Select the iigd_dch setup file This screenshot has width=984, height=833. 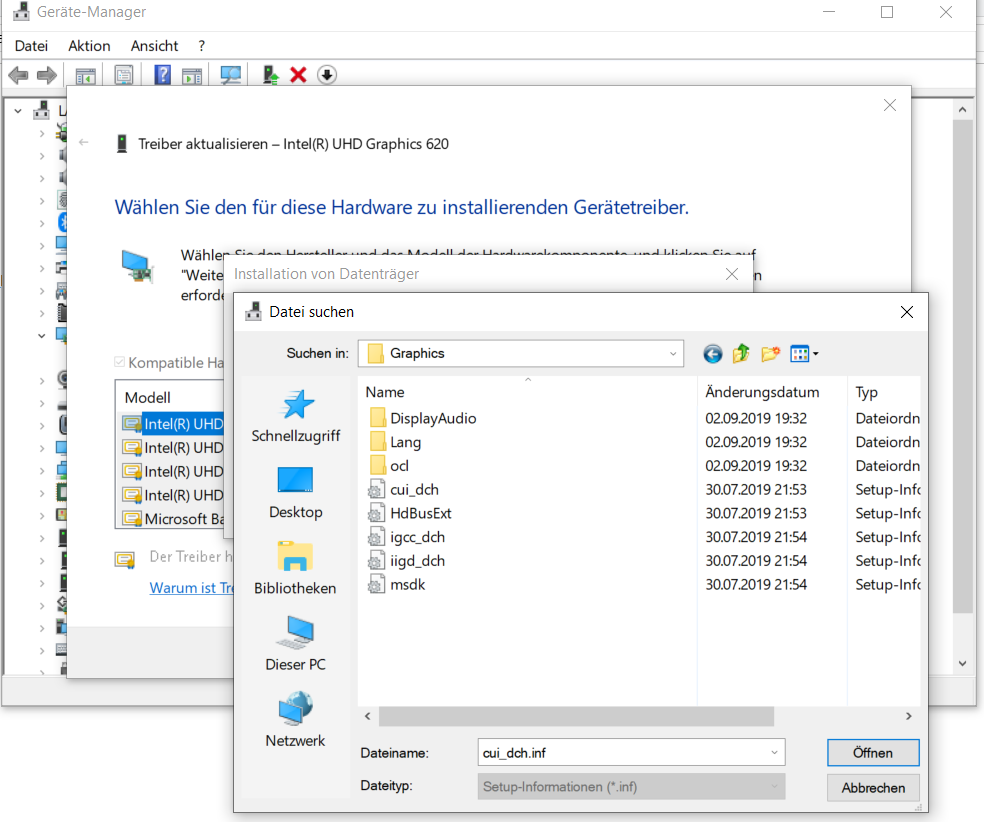407,561
